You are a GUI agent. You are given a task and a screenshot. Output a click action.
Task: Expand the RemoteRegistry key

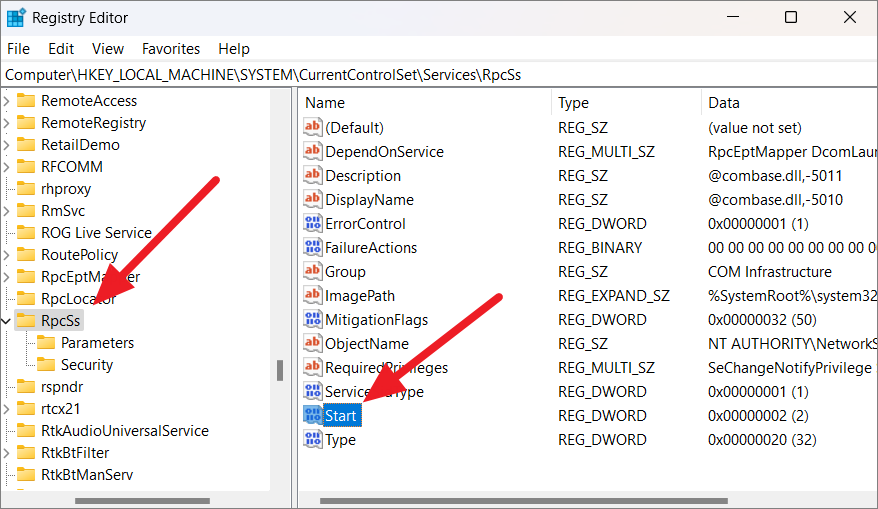click(7, 123)
